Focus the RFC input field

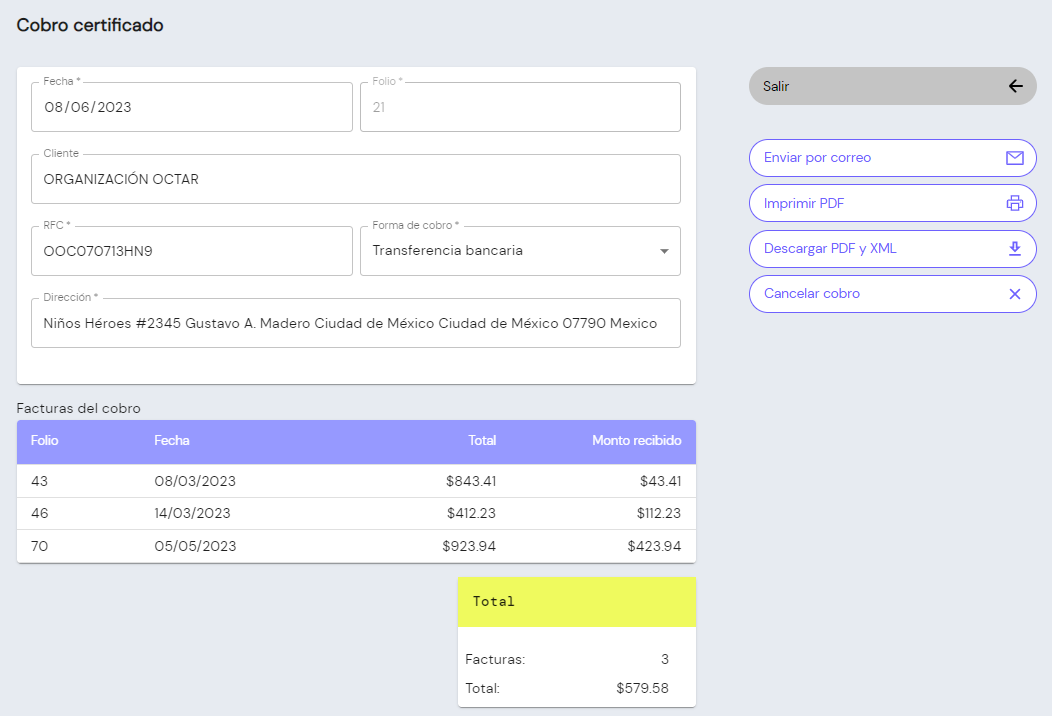(x=191, y=251)
